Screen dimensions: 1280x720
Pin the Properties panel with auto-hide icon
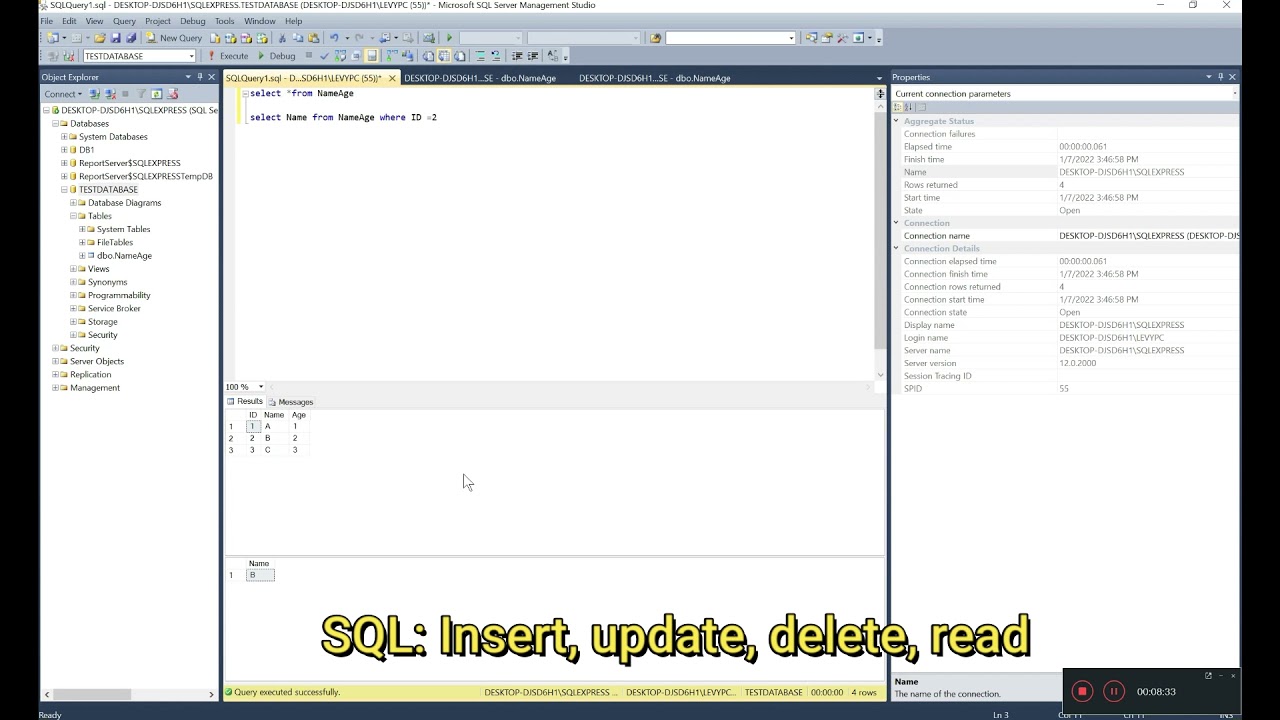tap(1220, 77)
